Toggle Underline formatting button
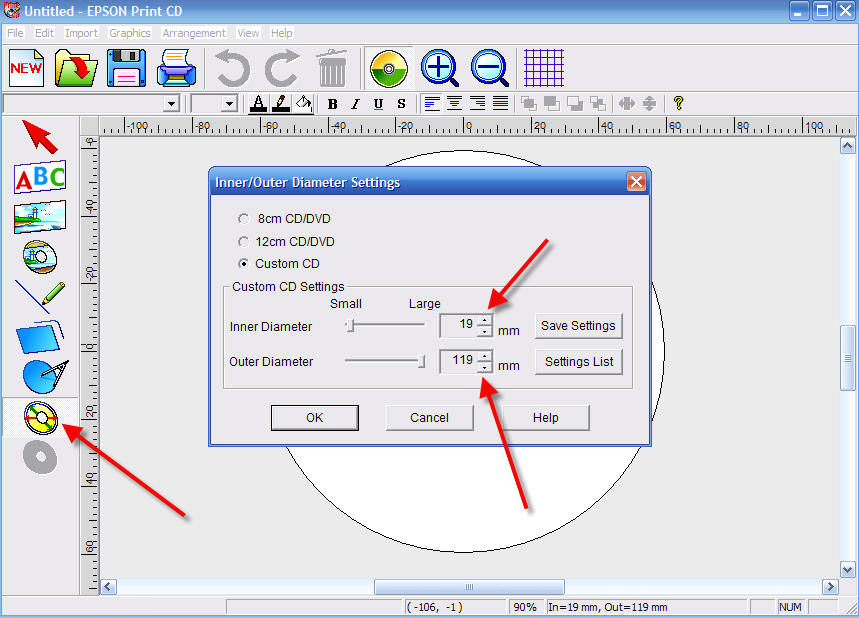 pos(378,104)
